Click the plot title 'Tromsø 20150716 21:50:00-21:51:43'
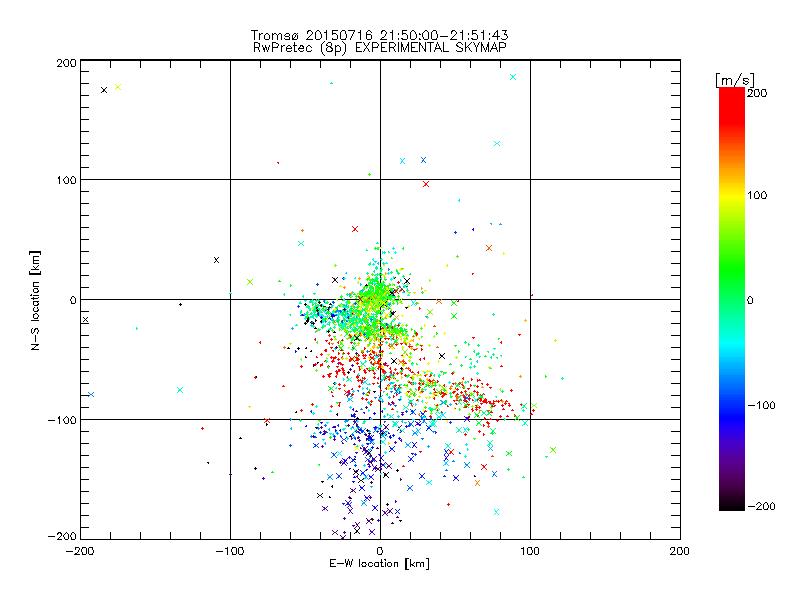The image size is (800, 600). 379,35
